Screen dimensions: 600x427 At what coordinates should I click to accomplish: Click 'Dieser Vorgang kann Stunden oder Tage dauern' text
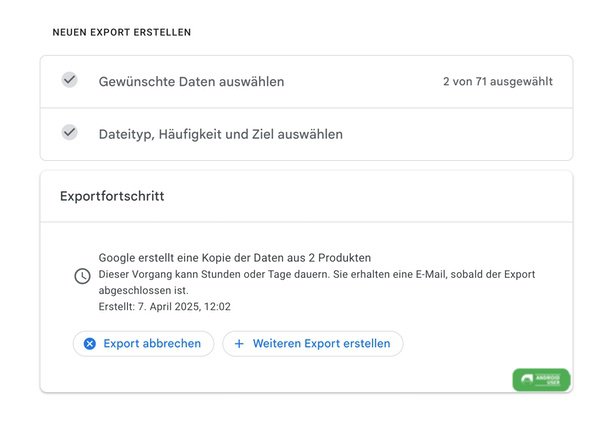214,274
